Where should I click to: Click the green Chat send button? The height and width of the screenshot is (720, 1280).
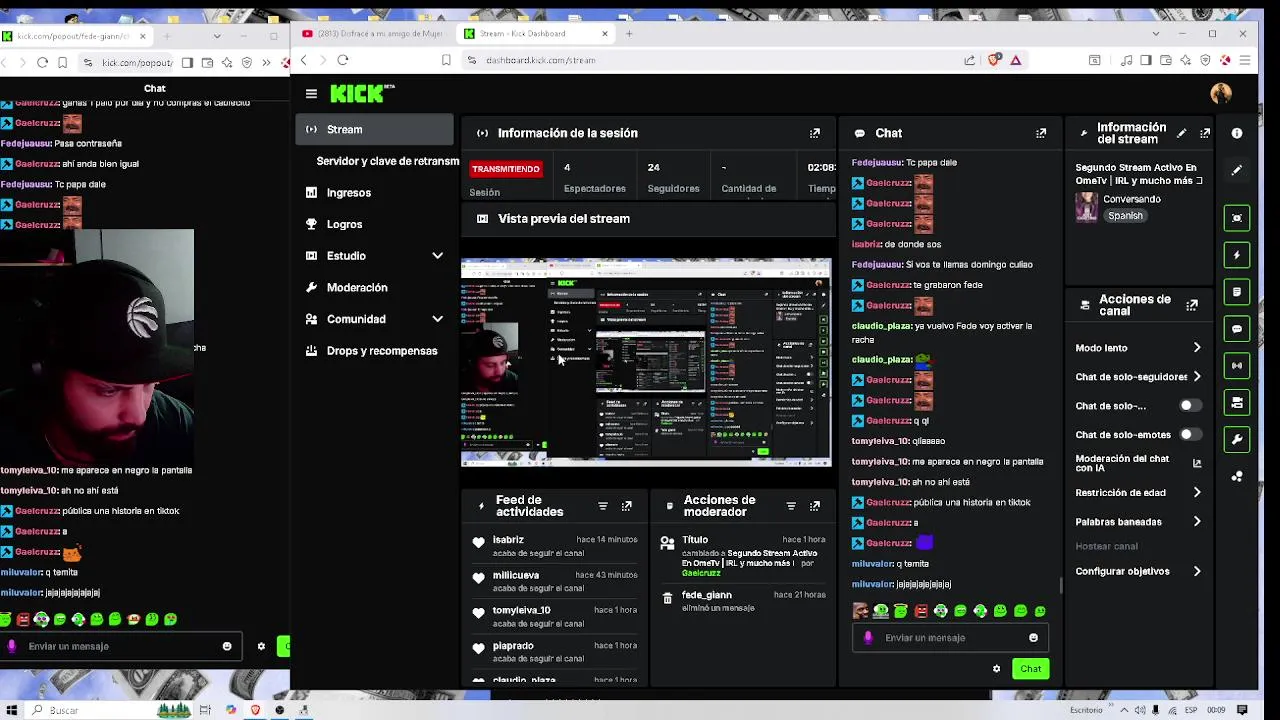pos(1030,669)
